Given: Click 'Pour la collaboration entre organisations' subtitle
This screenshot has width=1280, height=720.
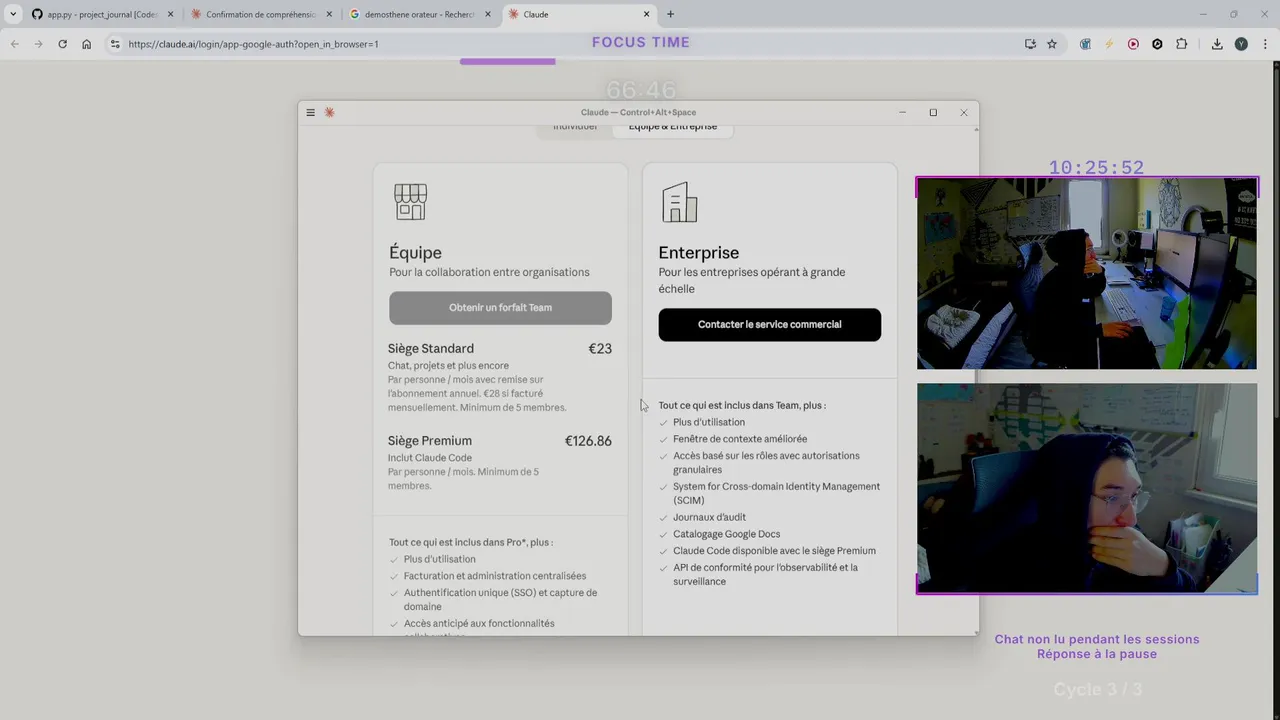Looking at the screenshot, I should [x=489, y=272].
